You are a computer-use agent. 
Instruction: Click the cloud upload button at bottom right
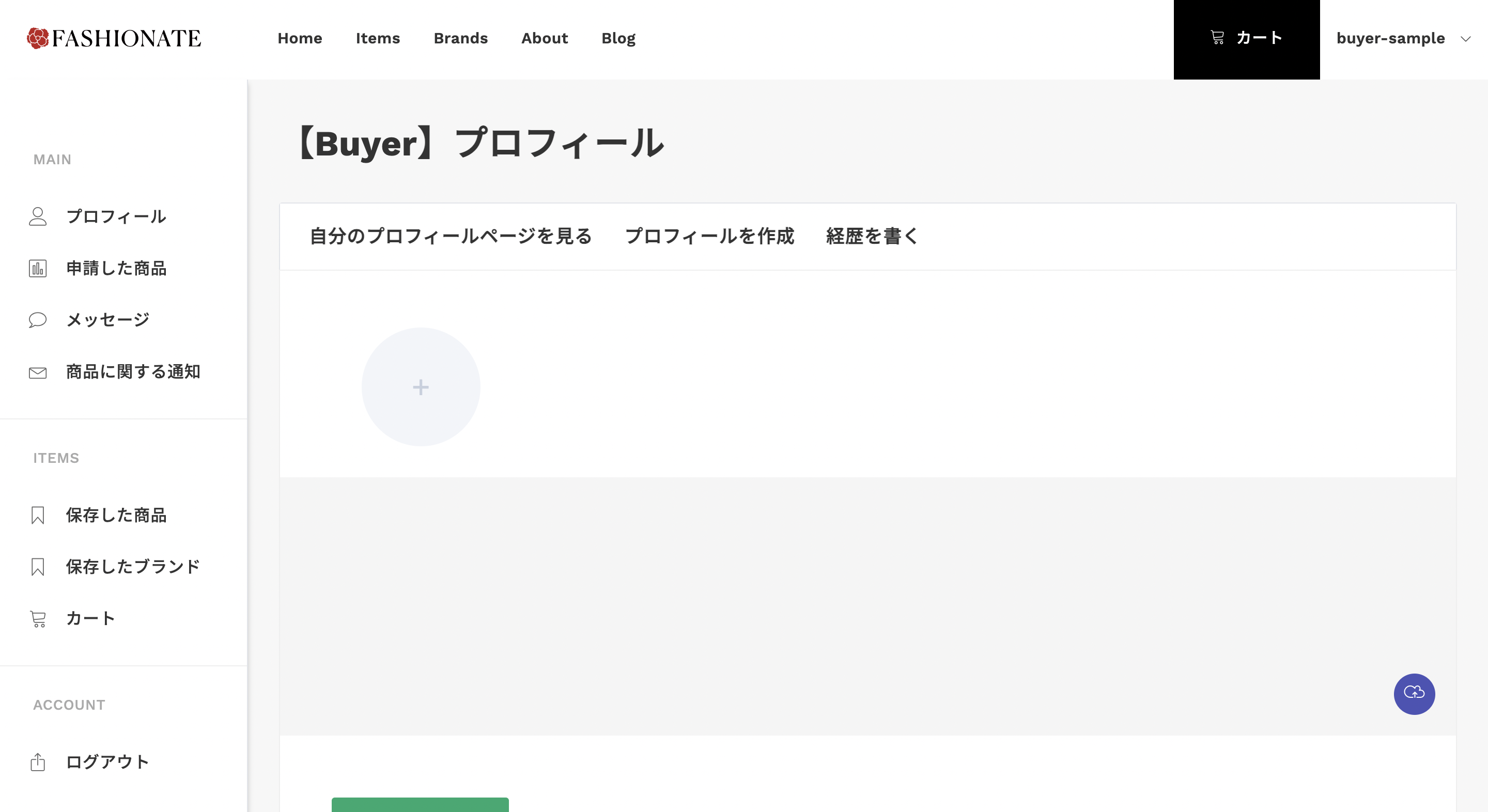pos(1414,694)
